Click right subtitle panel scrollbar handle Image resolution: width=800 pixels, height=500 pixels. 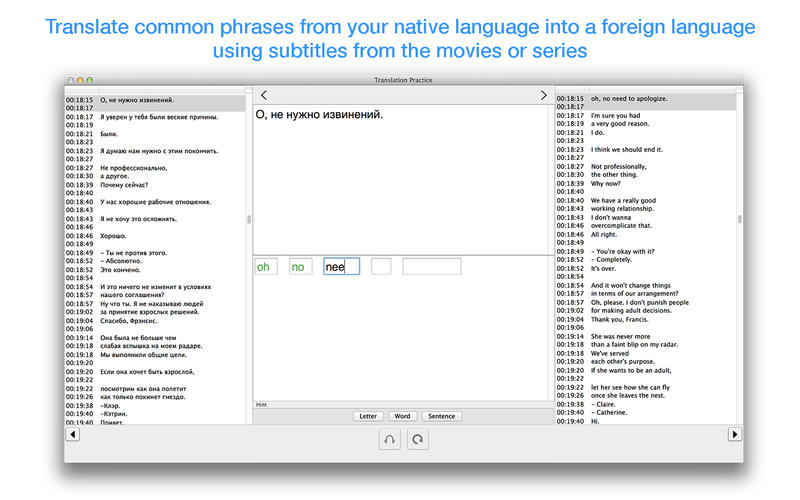tap(740, 219)
